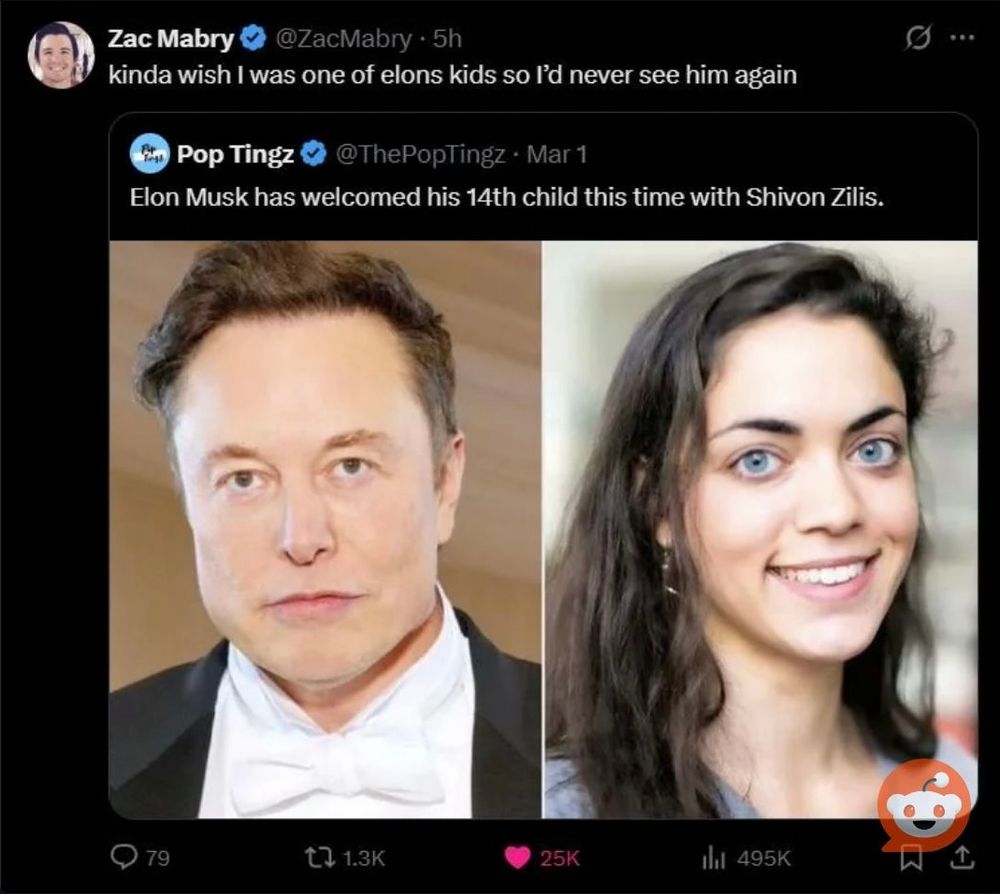Viewport: 1000px width, 894px height.
Task: Click the Grok slashed-circle icon
Action: tap(918, 38)
